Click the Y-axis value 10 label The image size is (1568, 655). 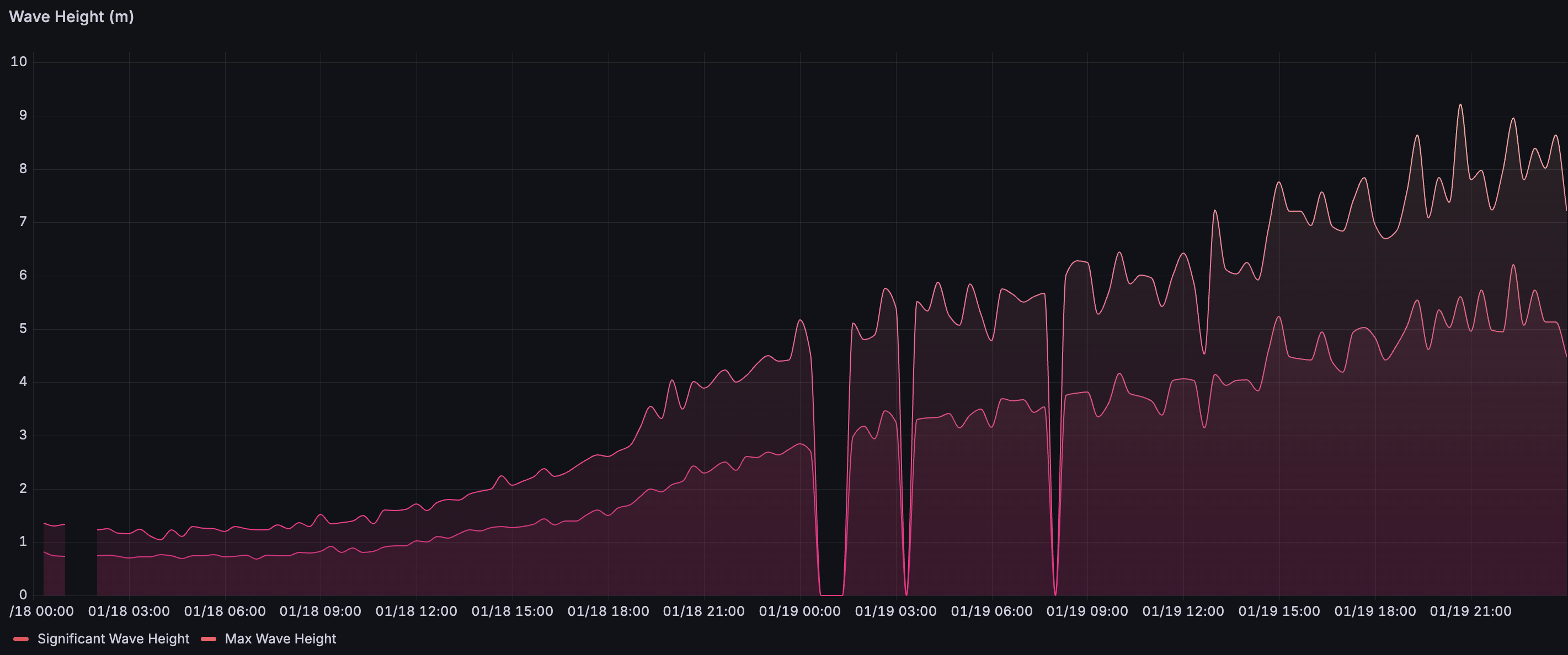pyautogui.click(x=19, y=61)
